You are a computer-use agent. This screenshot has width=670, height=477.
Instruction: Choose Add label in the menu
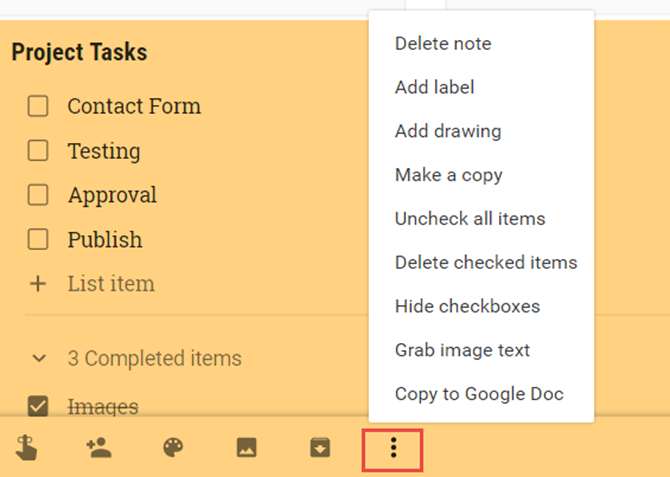[x=434, y=88]
